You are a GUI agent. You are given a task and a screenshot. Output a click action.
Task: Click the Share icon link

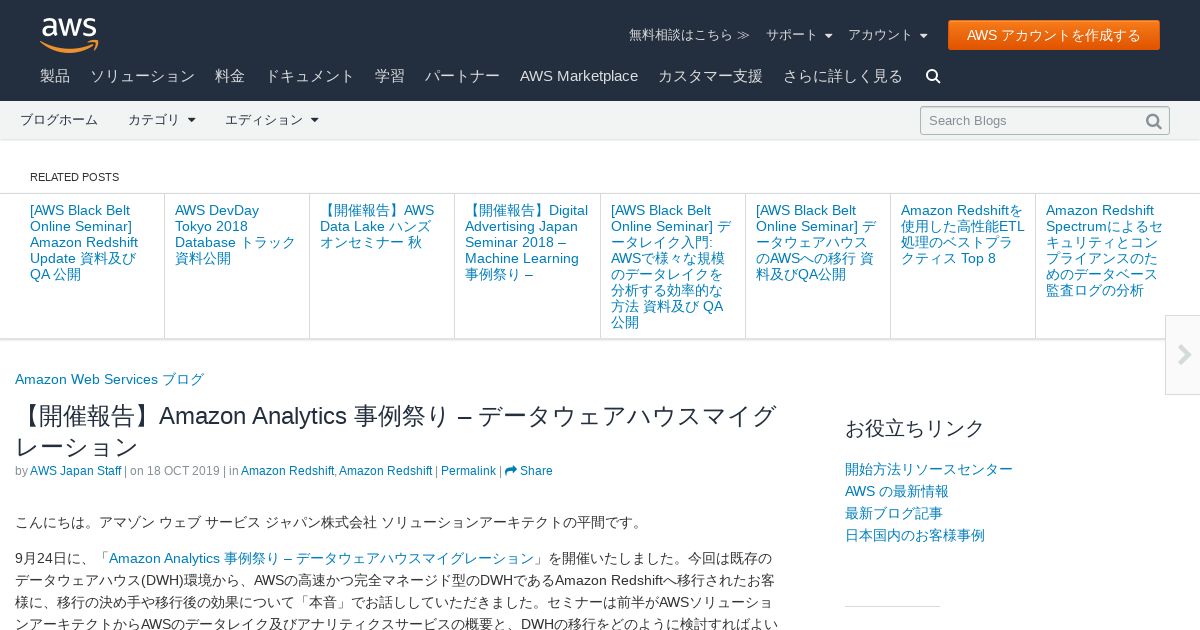[x=528, y=471]
